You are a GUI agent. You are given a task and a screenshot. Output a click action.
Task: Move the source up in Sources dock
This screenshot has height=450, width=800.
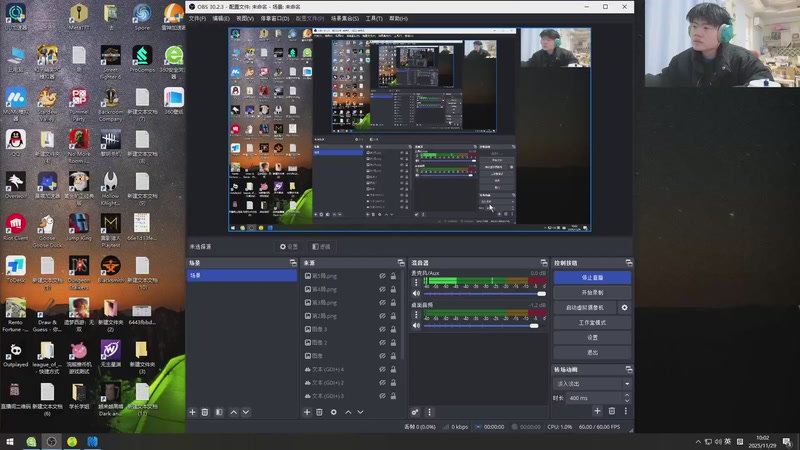click(348, 412)
